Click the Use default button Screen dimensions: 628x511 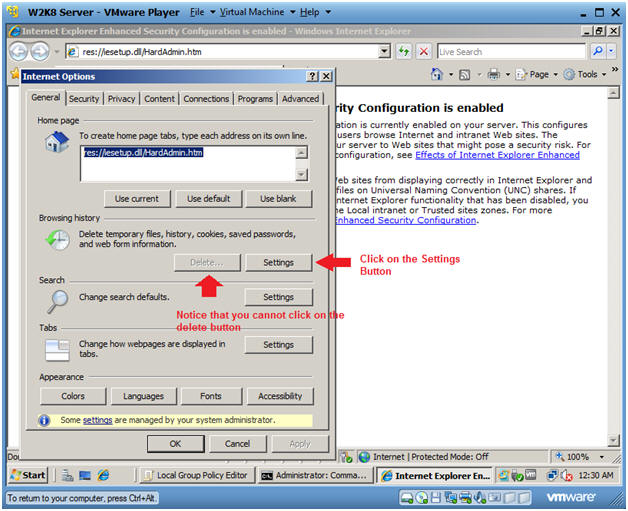(209, 199)
